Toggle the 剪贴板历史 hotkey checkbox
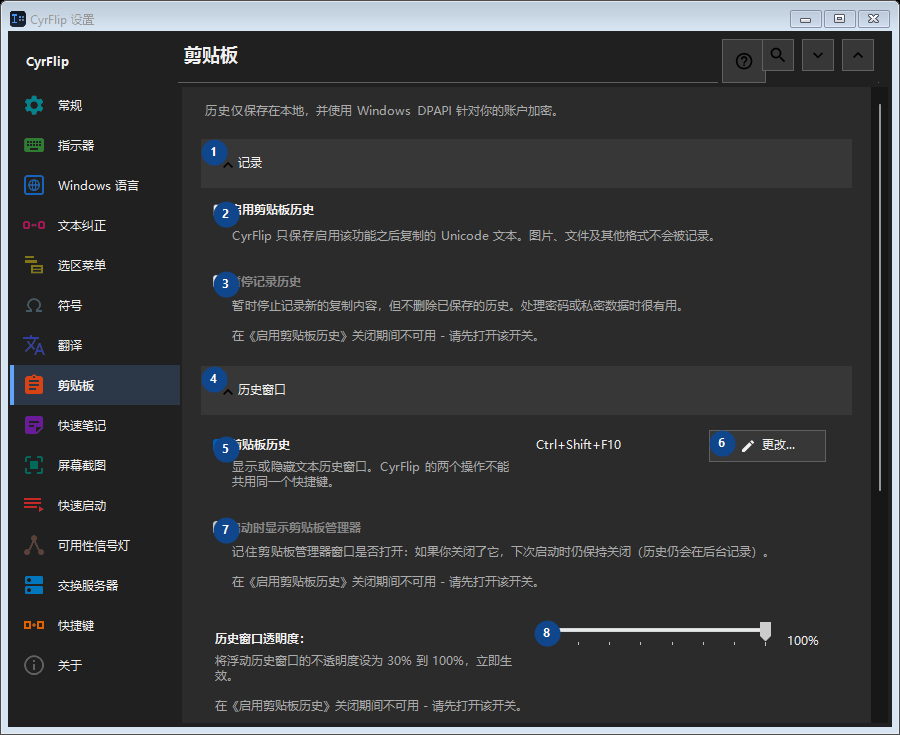This screenshot has height=735, width=900. pyautogui.click(x=220, y=445)
